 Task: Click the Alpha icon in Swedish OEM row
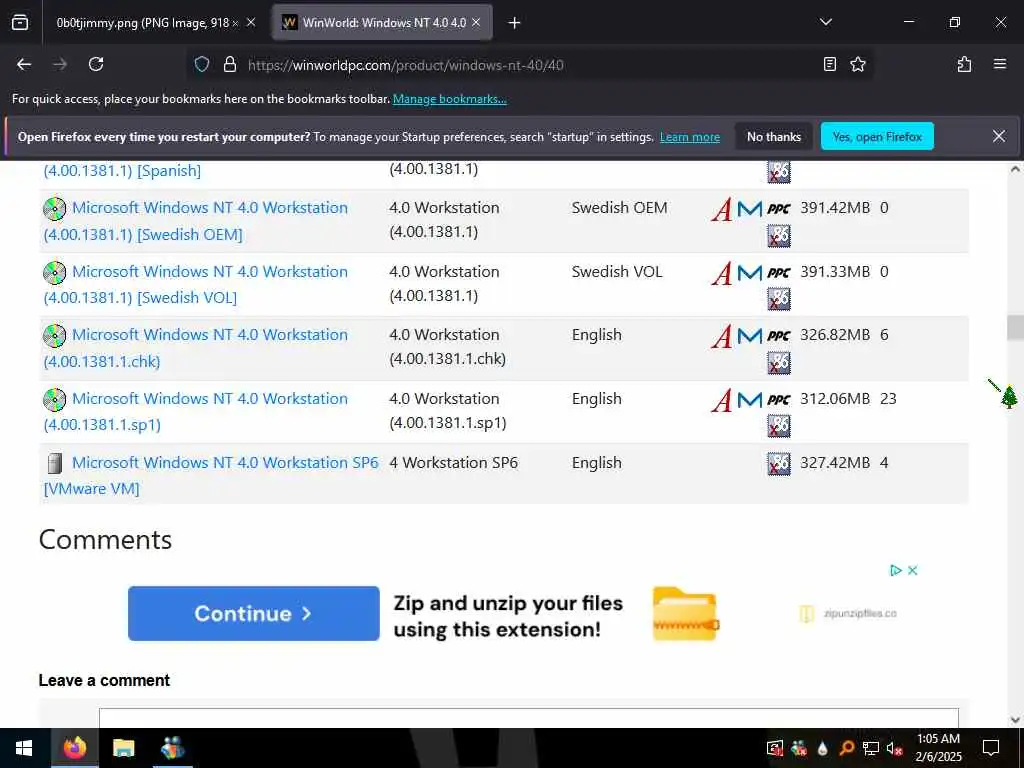[x=721, y=209]
